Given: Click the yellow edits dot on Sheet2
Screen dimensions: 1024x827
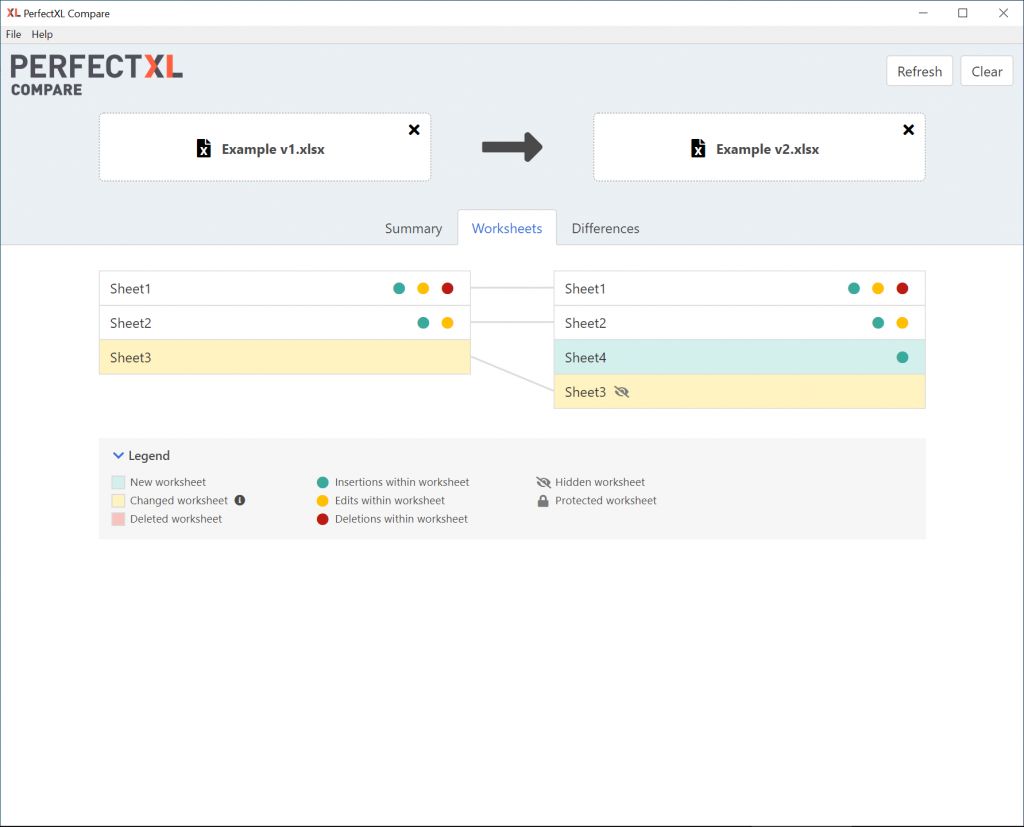Looking at the screenshot, I should (446, 322).
